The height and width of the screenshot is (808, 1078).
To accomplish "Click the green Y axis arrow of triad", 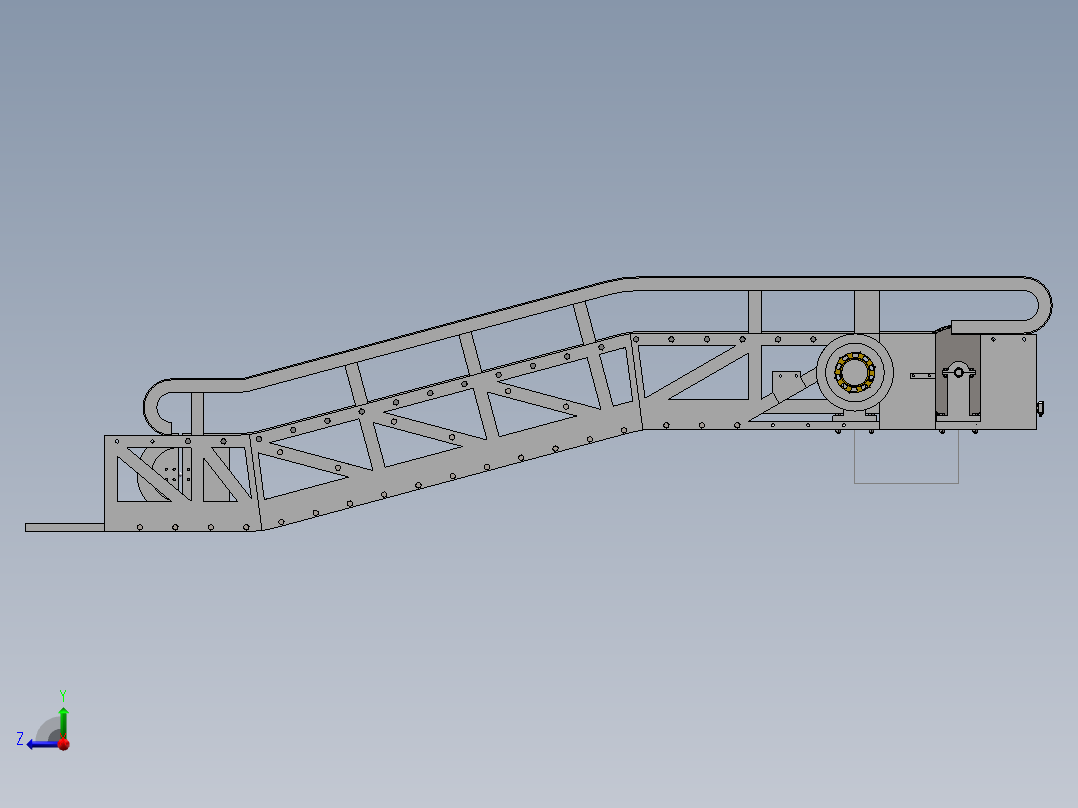I will point(63,723).
